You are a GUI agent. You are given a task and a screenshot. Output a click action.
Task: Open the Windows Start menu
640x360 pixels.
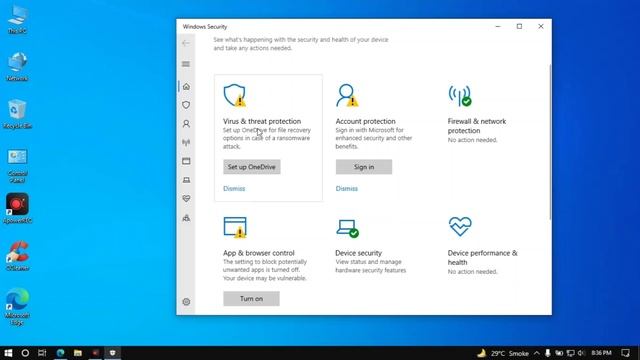[8, 353]
